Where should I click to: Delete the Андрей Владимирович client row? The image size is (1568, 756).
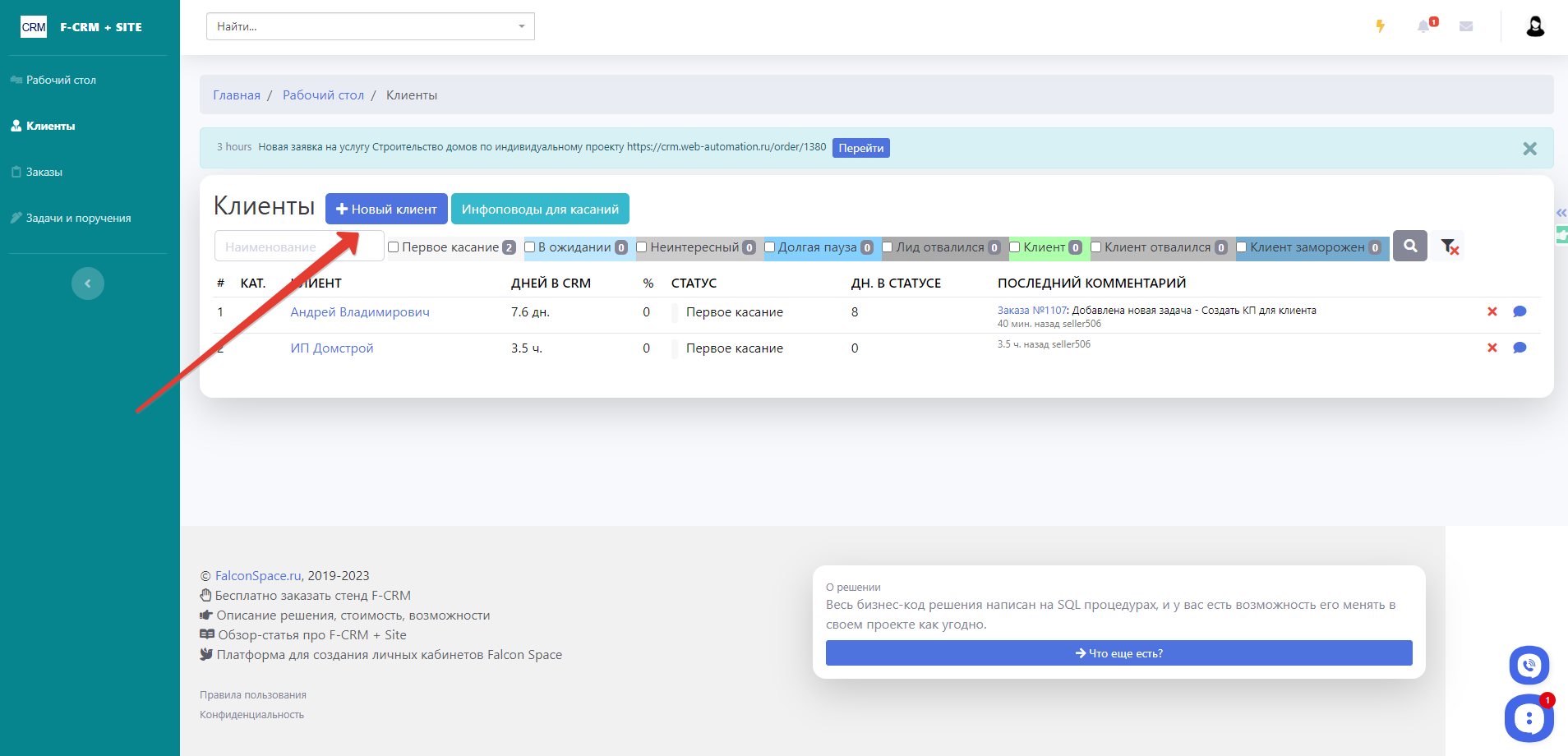pos(1492,311)
